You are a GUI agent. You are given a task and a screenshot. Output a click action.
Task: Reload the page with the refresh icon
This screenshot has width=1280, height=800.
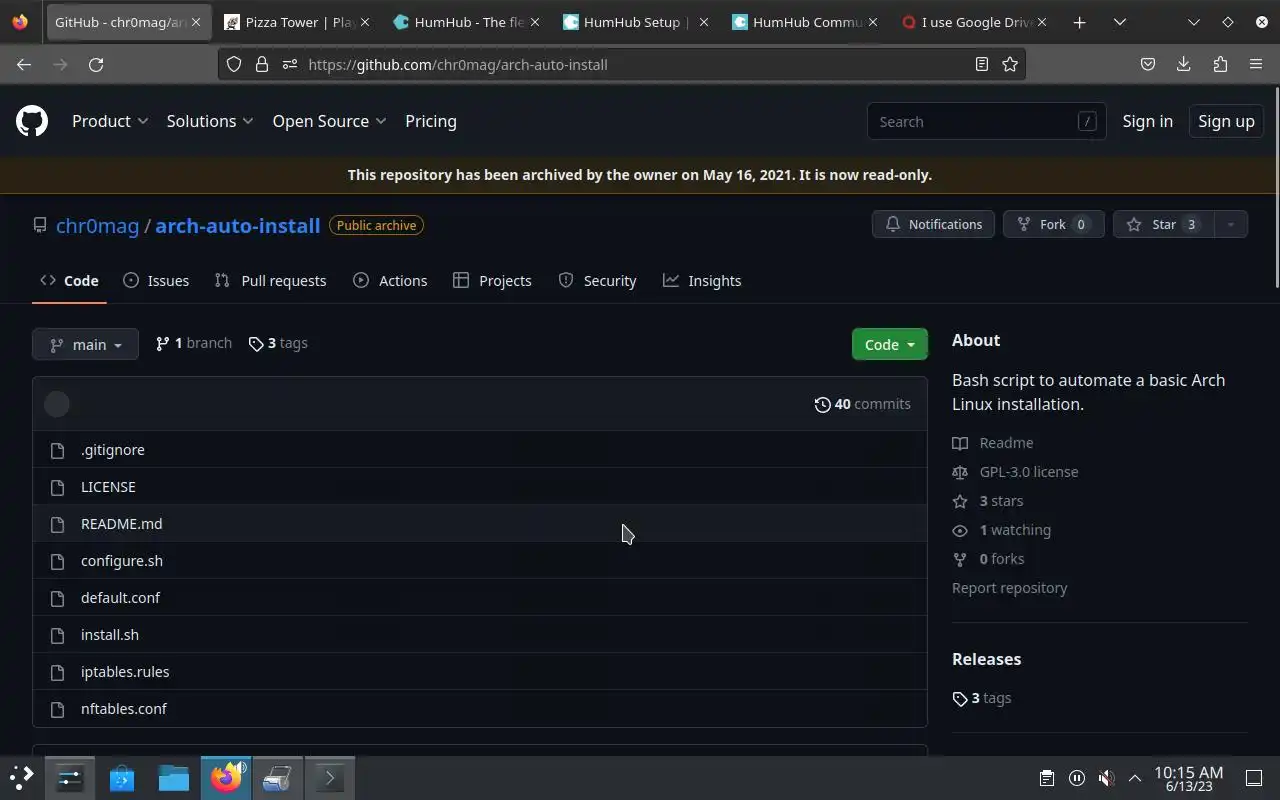tap(96, 64)
